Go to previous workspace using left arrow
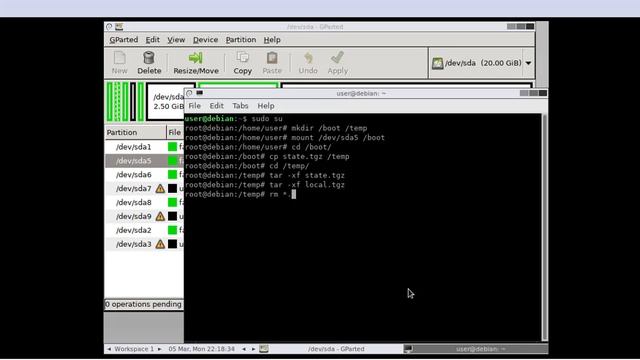640x360 pixels. 109,349
